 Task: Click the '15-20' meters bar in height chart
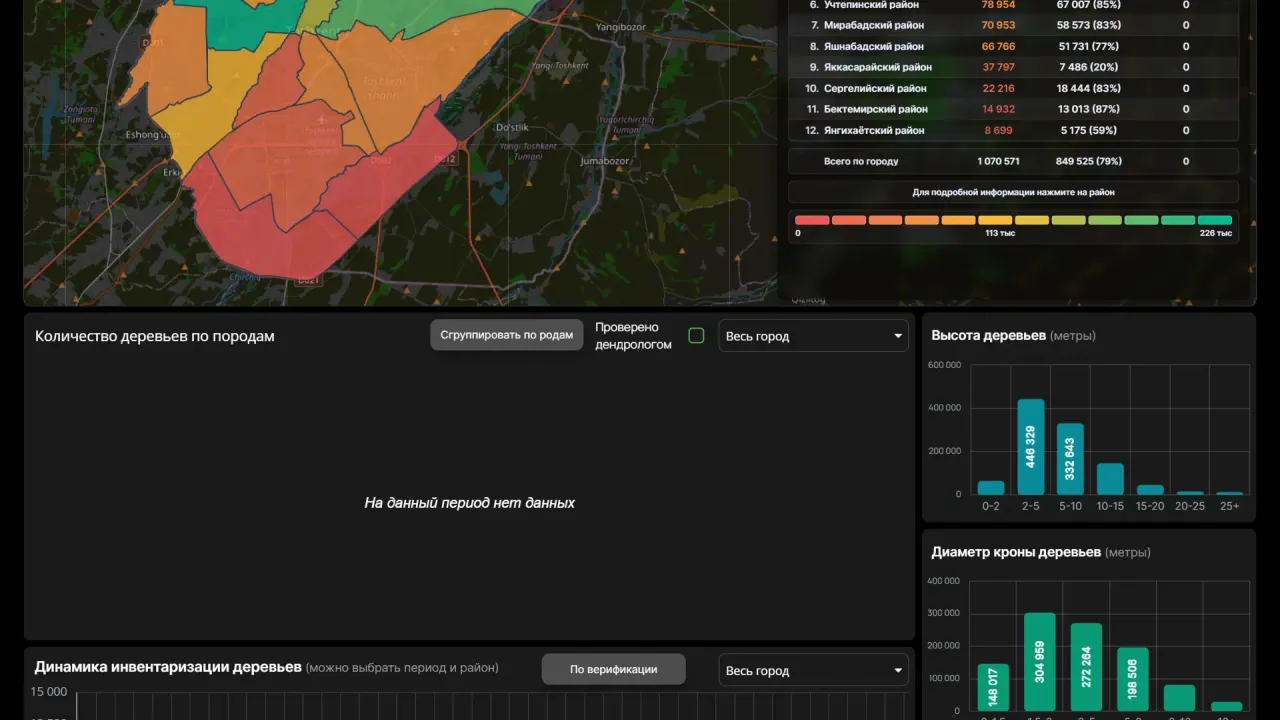click(x=1150, y=489)
